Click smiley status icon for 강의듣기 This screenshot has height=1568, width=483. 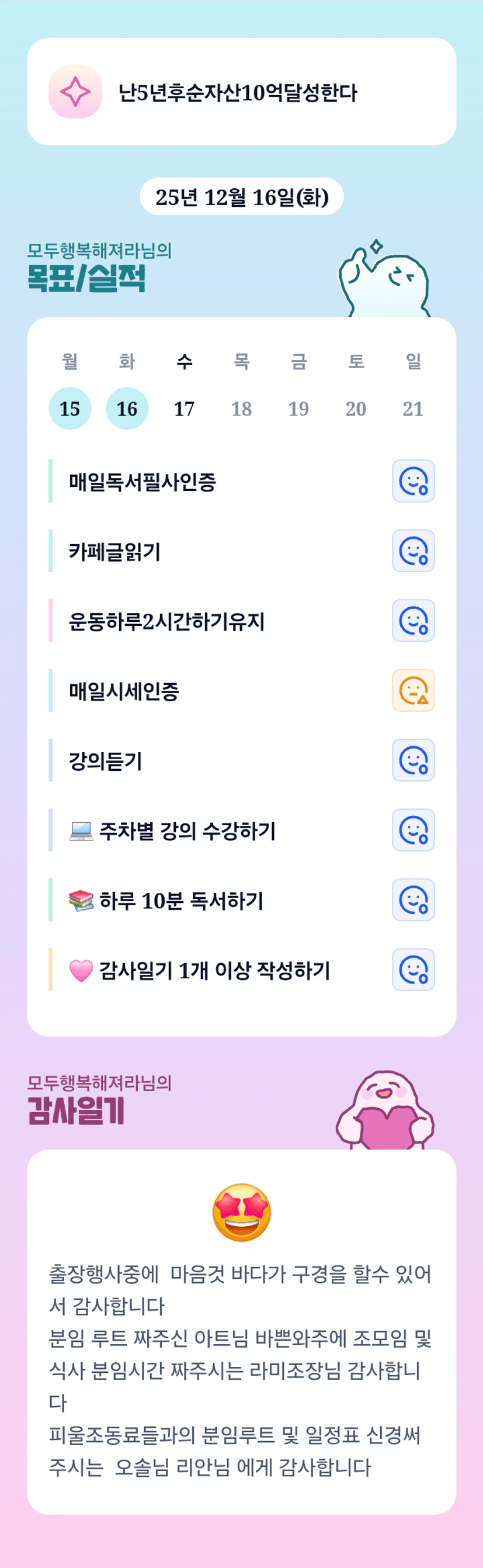tap(413, 760)
